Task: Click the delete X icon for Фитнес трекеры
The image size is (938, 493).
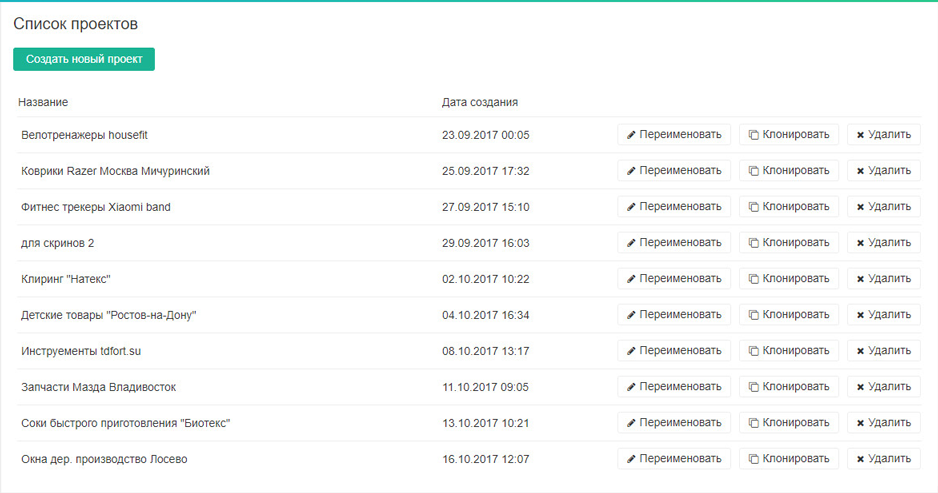Action: tap(860, 207)
